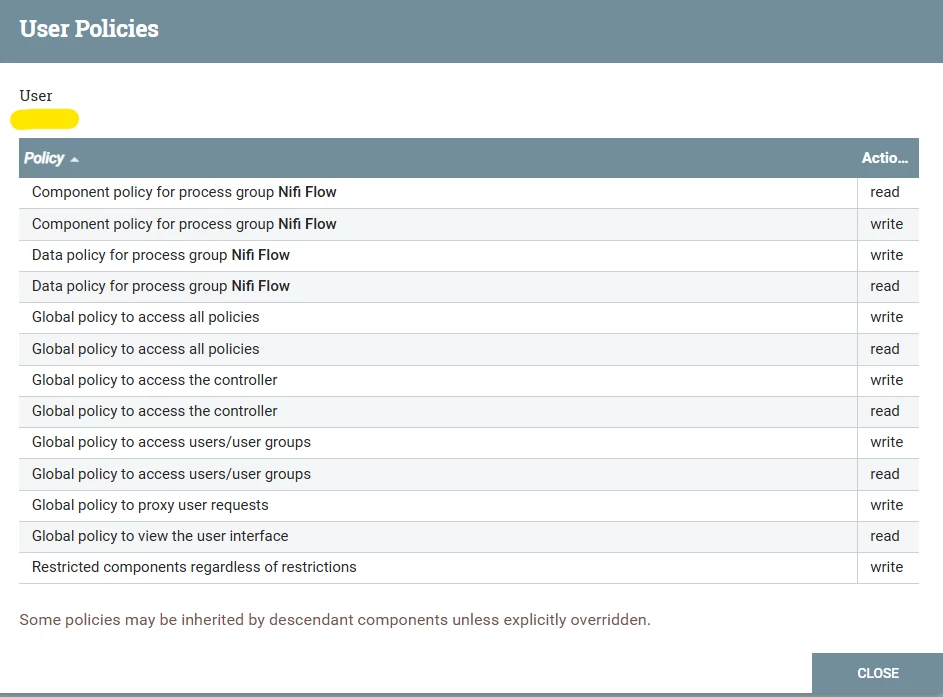This screenshot has width=943, height=697.
Task: Click 'write' action for access users/user groups
Action: 886,443
